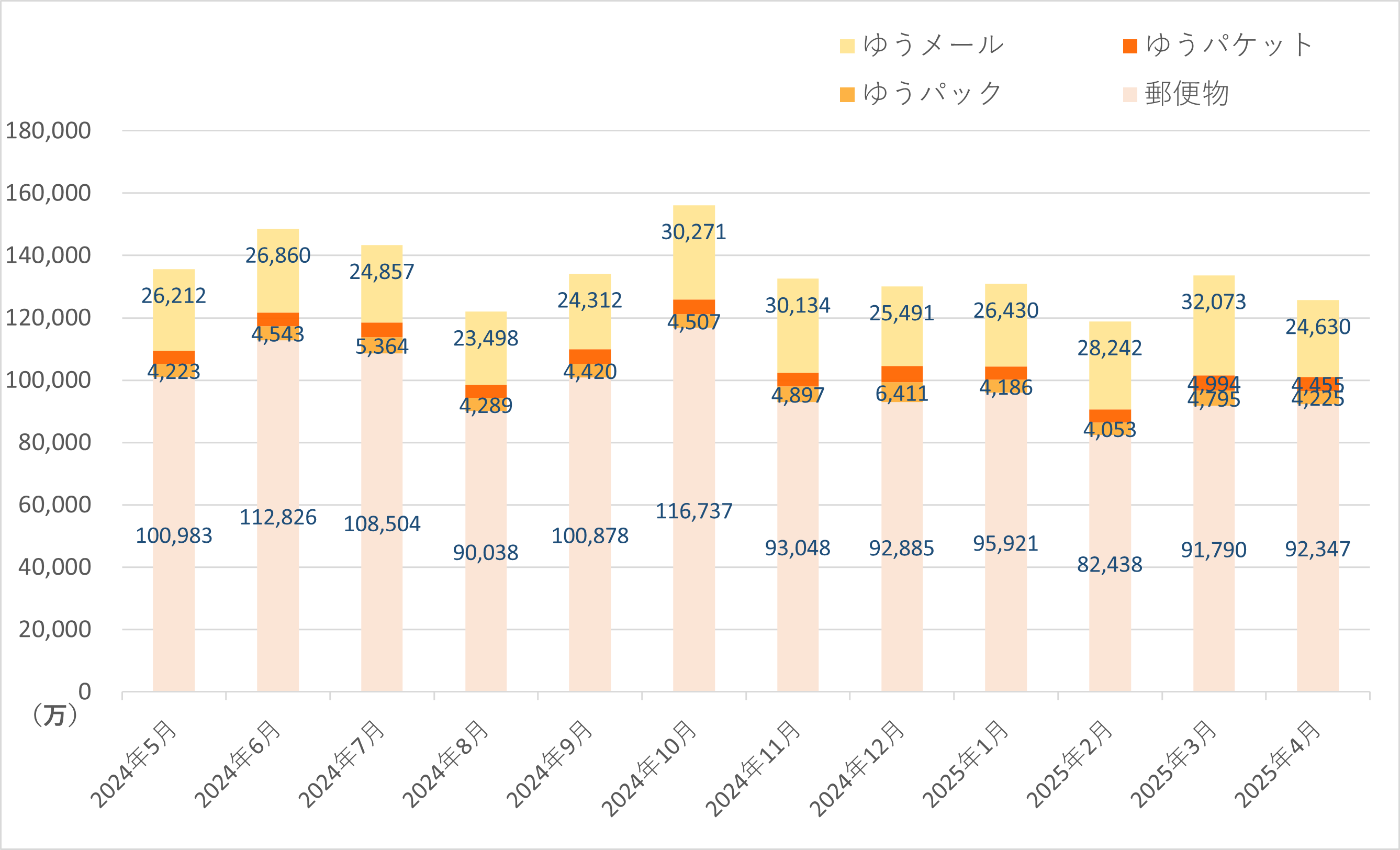This screenshot has height=850, width=1400.
Task: Select the 郵便物 legend label
Action: point(1187,94)
